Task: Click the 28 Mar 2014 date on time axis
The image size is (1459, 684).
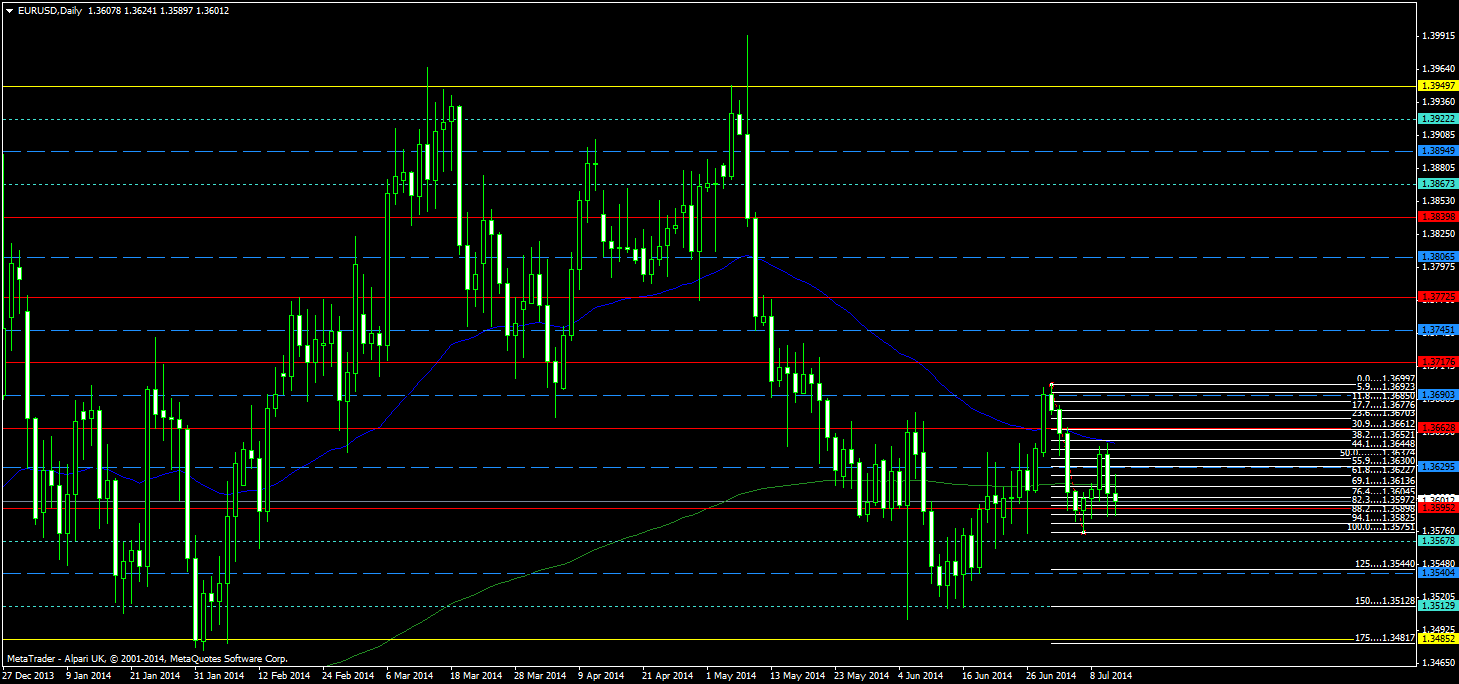Action: point(539,676)
